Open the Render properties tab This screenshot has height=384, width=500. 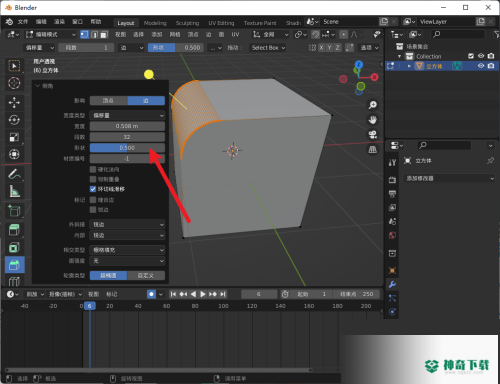[392, 180]
